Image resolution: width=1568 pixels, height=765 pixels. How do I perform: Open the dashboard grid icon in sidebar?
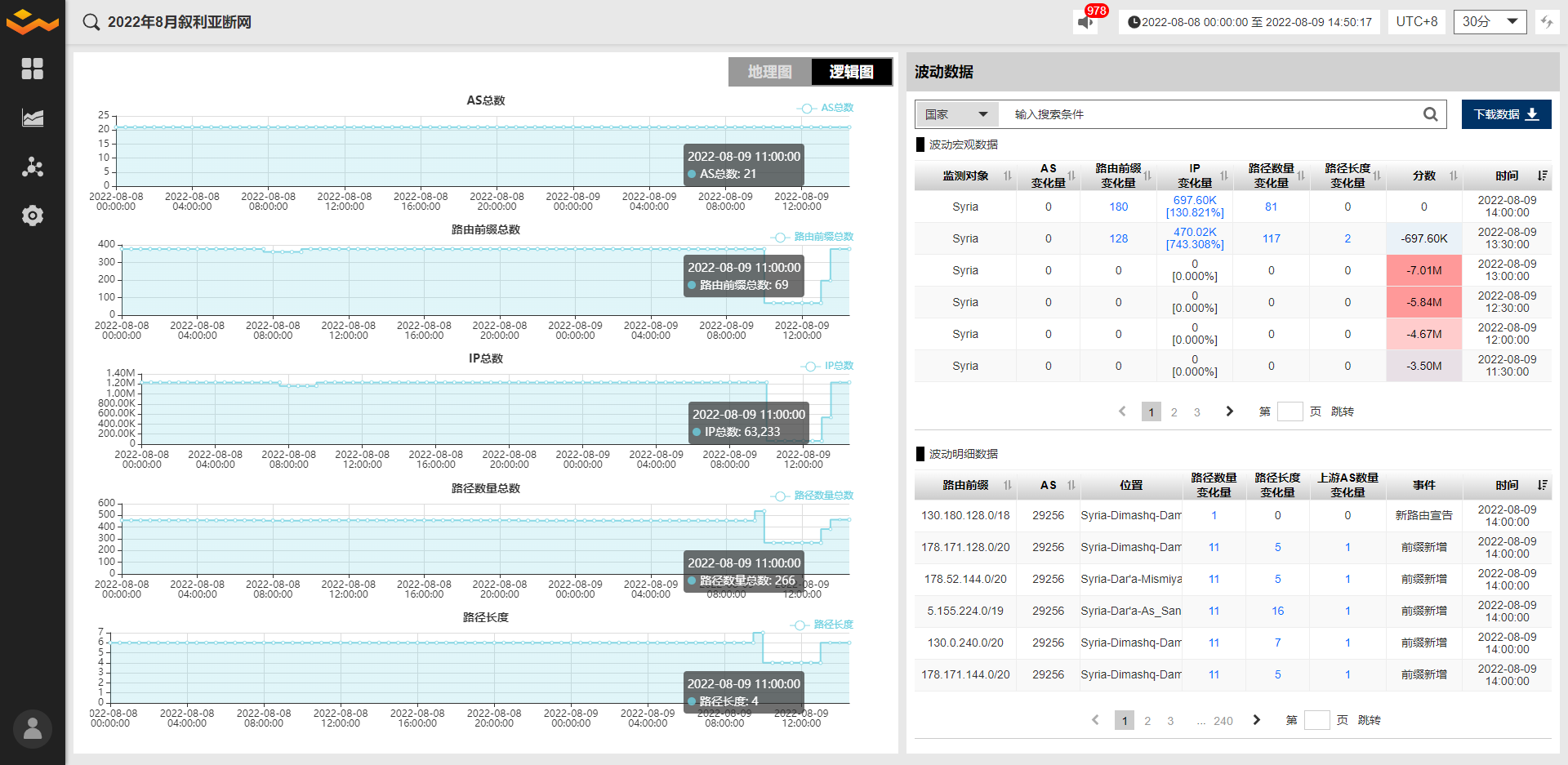(32, 69)
